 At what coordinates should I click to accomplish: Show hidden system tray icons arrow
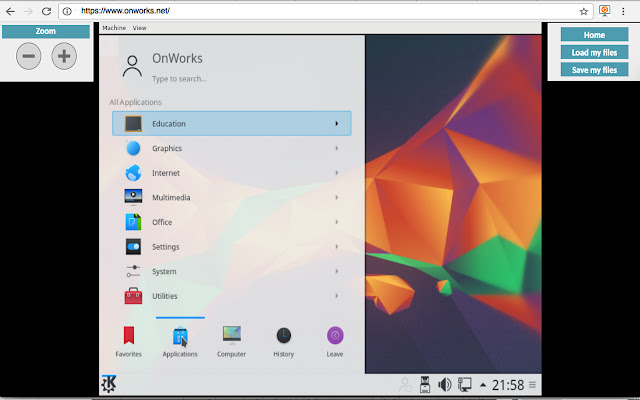point(483,385)
